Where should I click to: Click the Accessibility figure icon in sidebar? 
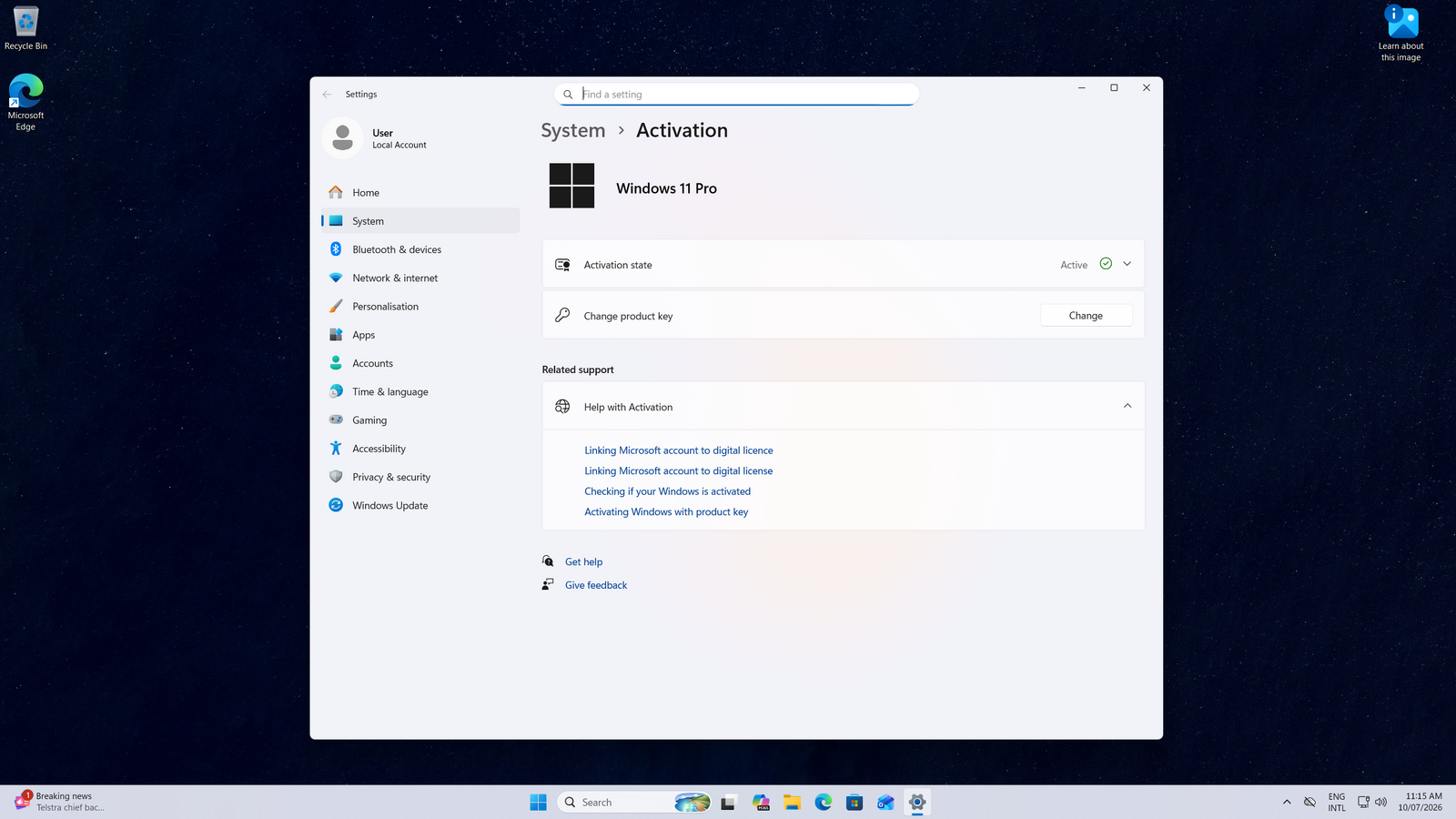(x=336, y=448)
